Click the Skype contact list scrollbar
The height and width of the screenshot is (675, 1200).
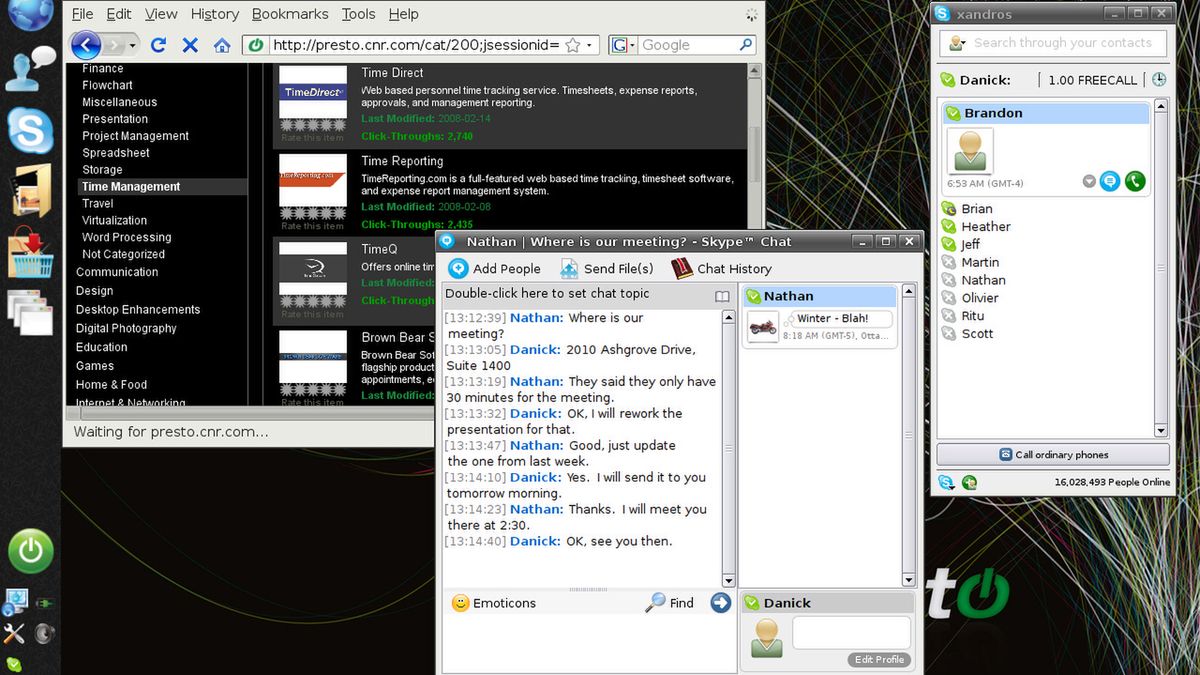point(1161,267)
